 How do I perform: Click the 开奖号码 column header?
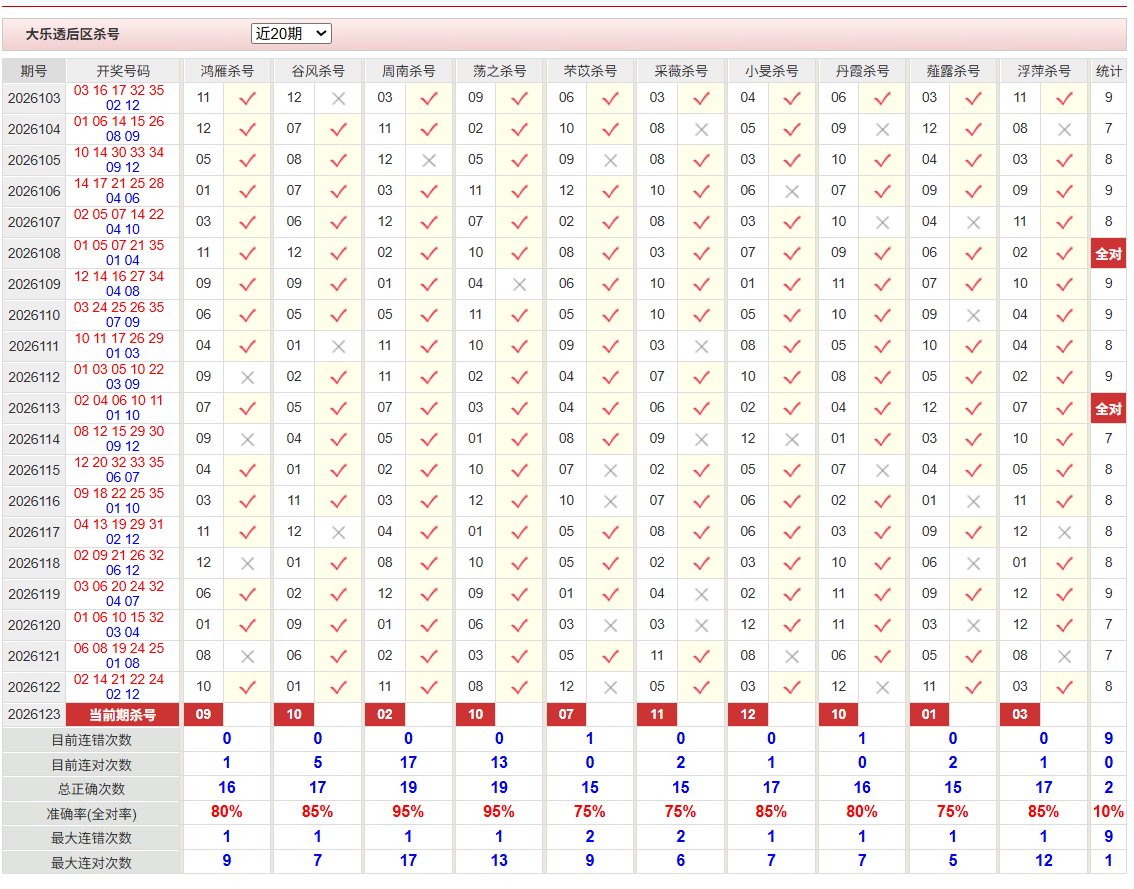123,71
